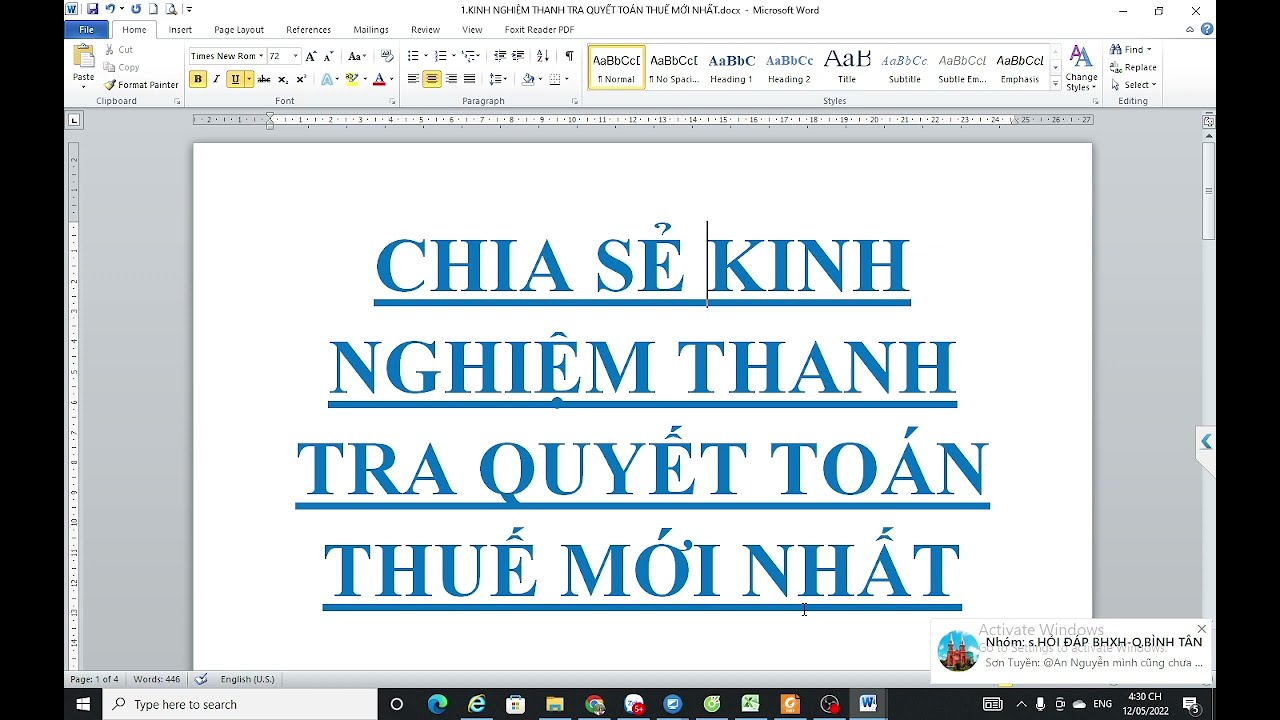Toggle Superscript formatting
The image size is (1280, 720).
[x=301, y=79]
